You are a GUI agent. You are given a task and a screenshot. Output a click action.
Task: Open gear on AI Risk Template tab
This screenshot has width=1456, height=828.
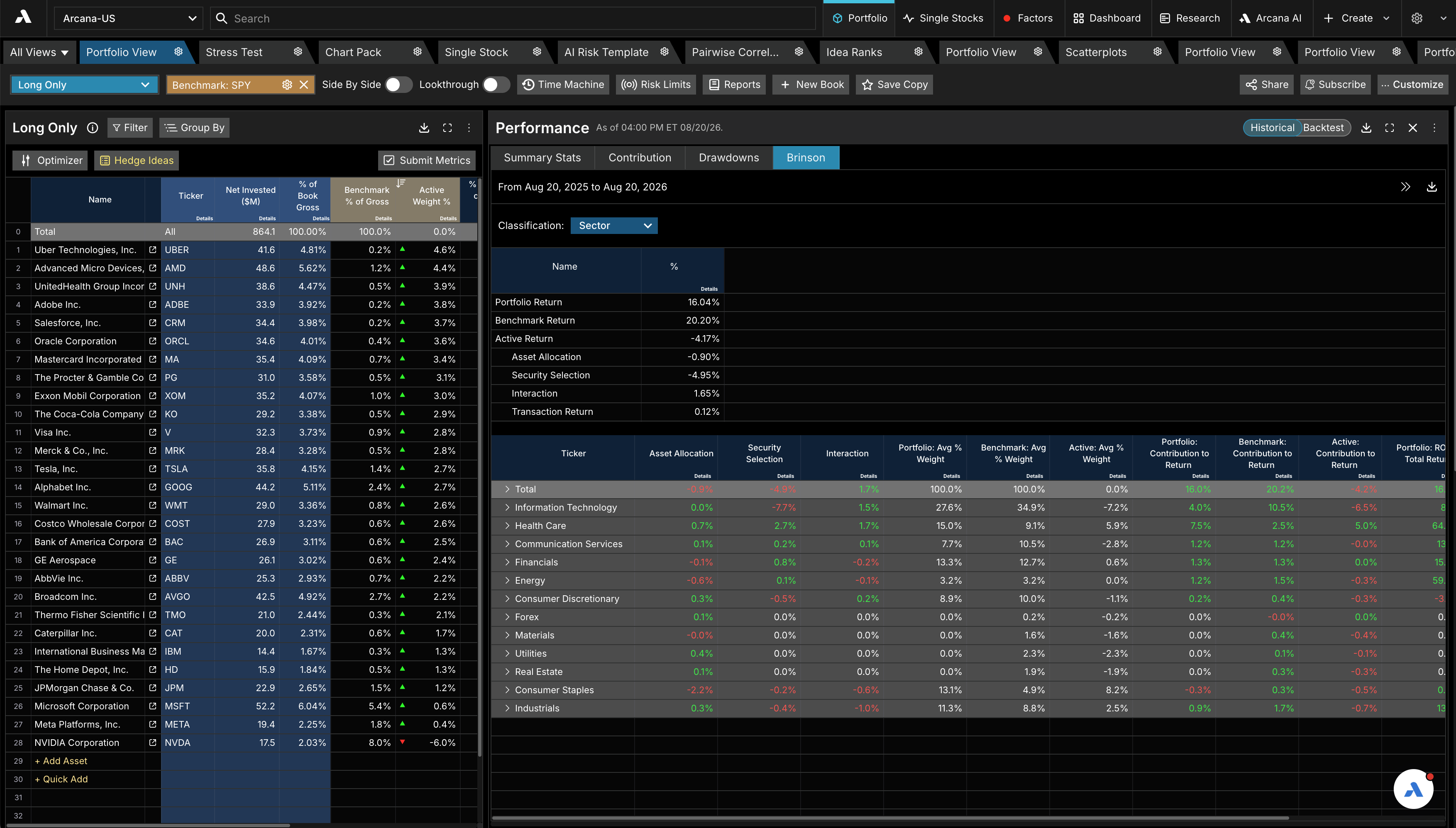(664, 52)
